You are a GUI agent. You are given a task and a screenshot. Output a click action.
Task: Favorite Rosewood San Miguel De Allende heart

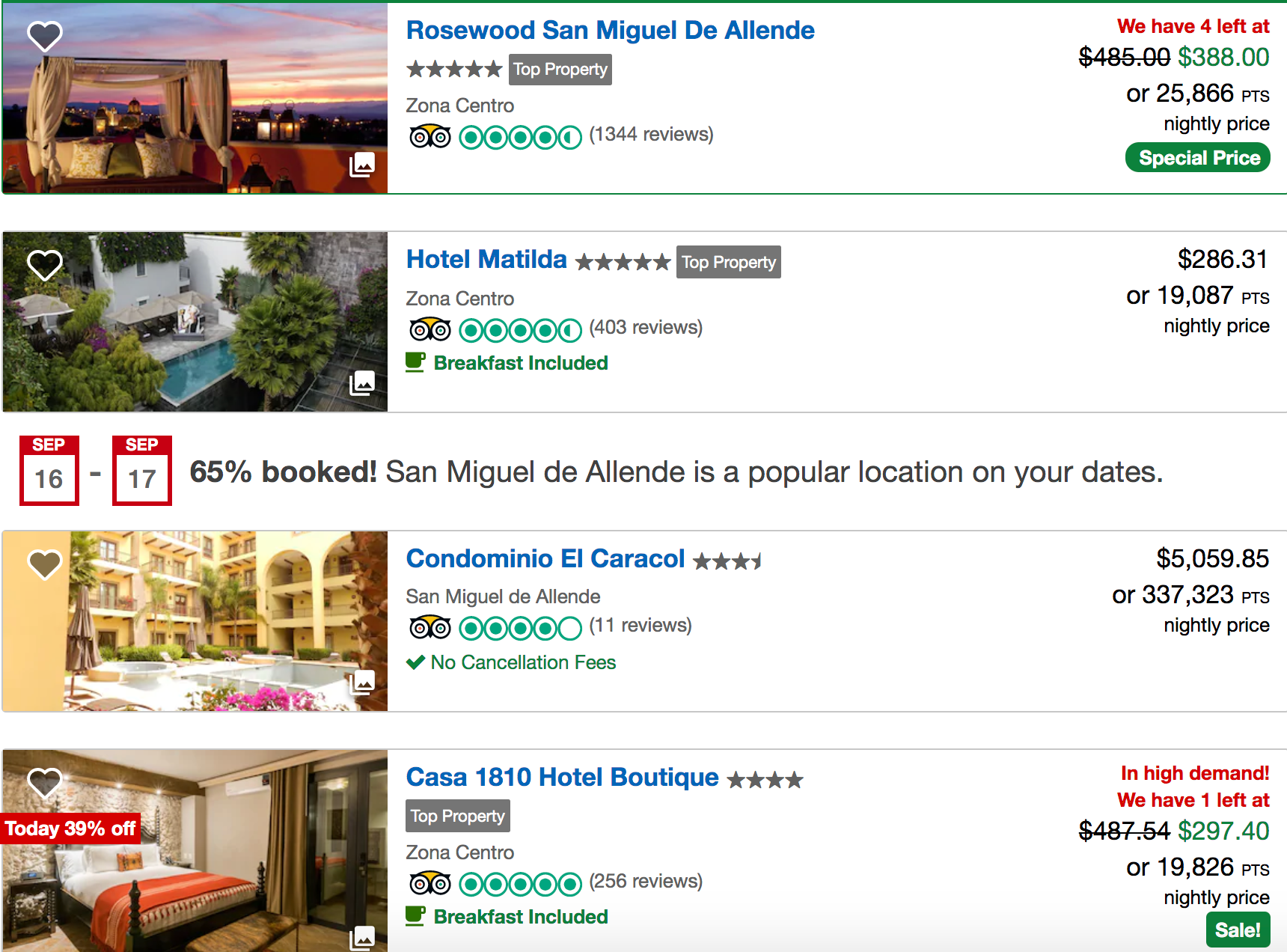(x=45, y=35)
